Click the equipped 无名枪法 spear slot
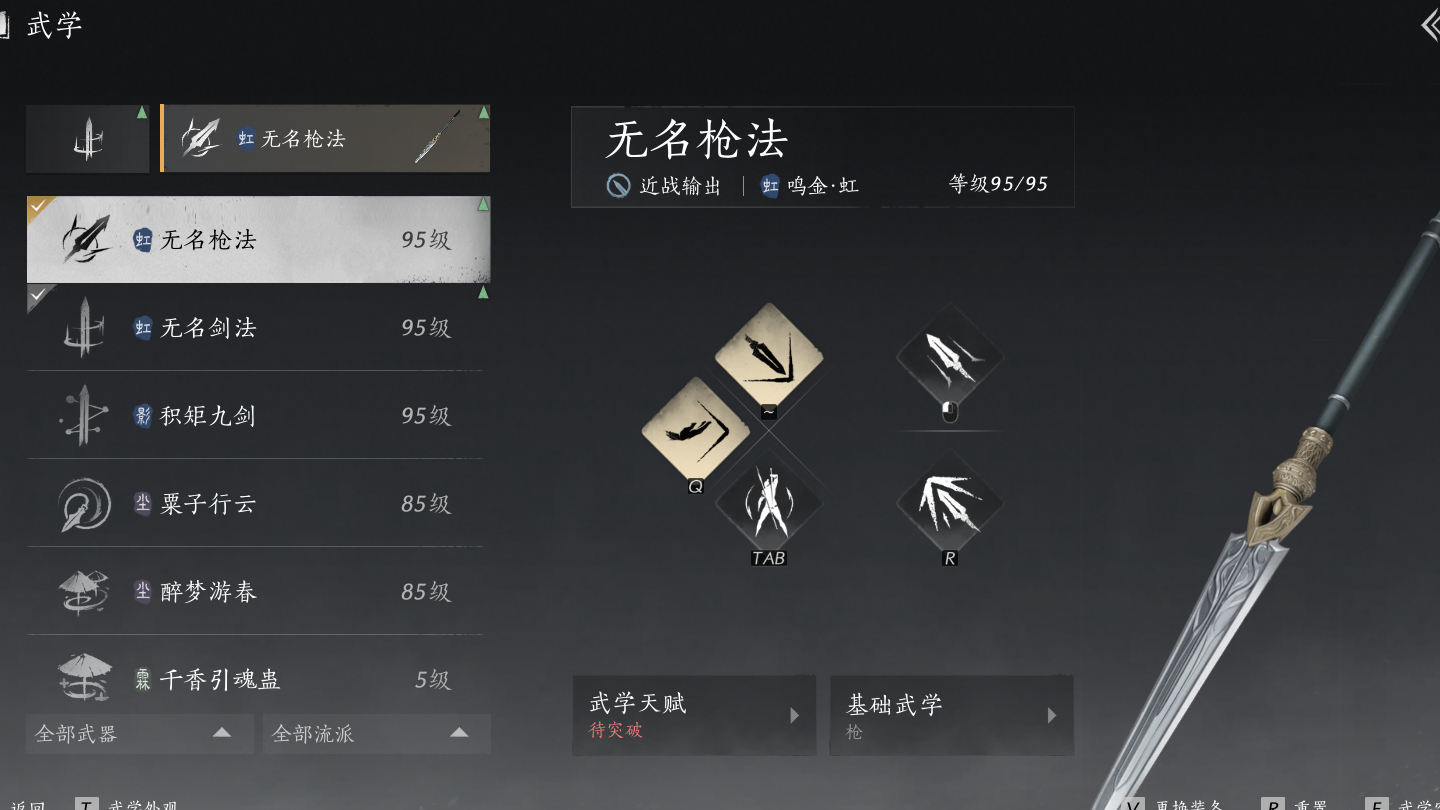Screen dimensions: 1440x810 (x=325, y=139)
